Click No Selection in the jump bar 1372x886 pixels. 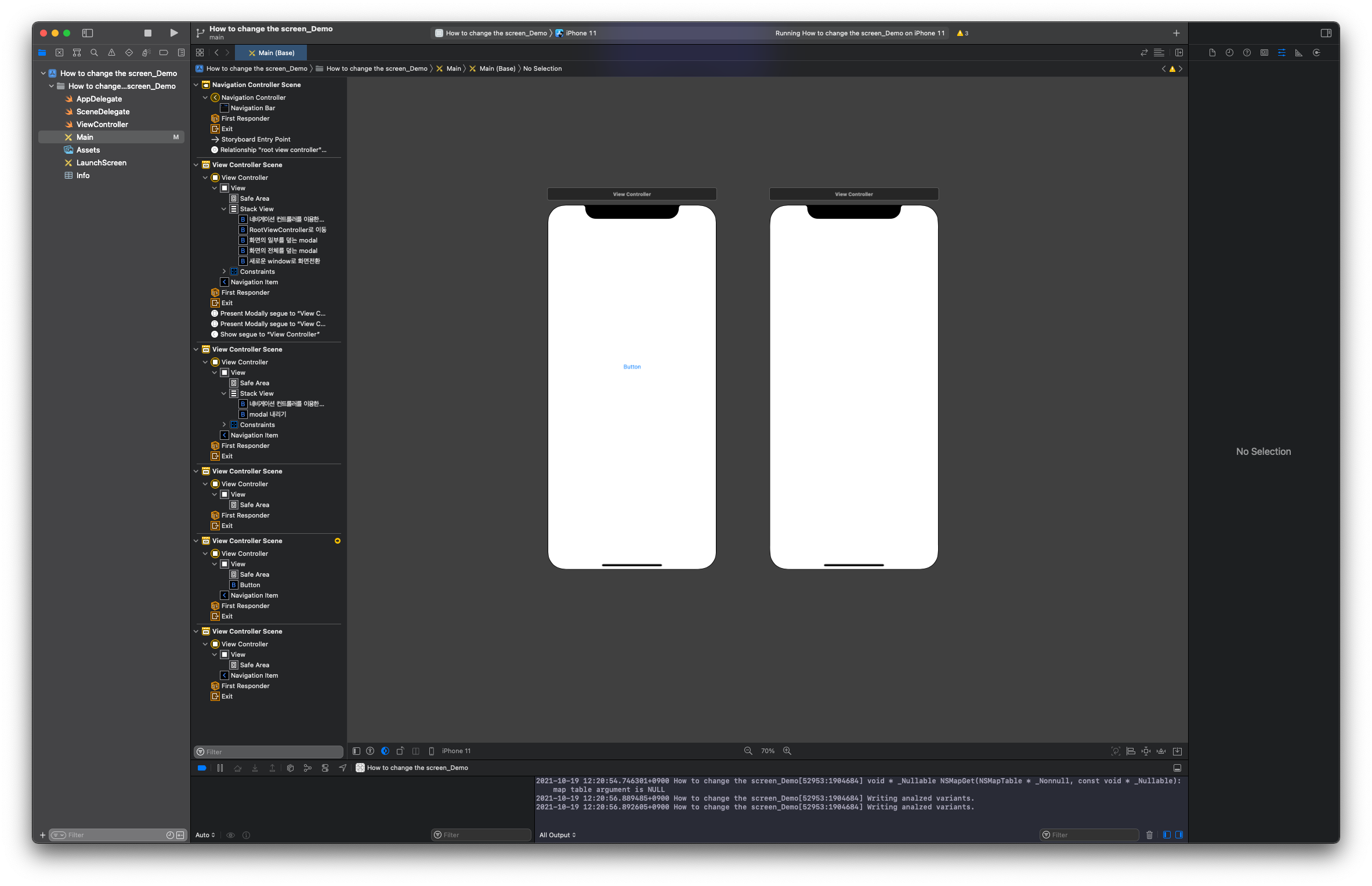pos(542,68)
